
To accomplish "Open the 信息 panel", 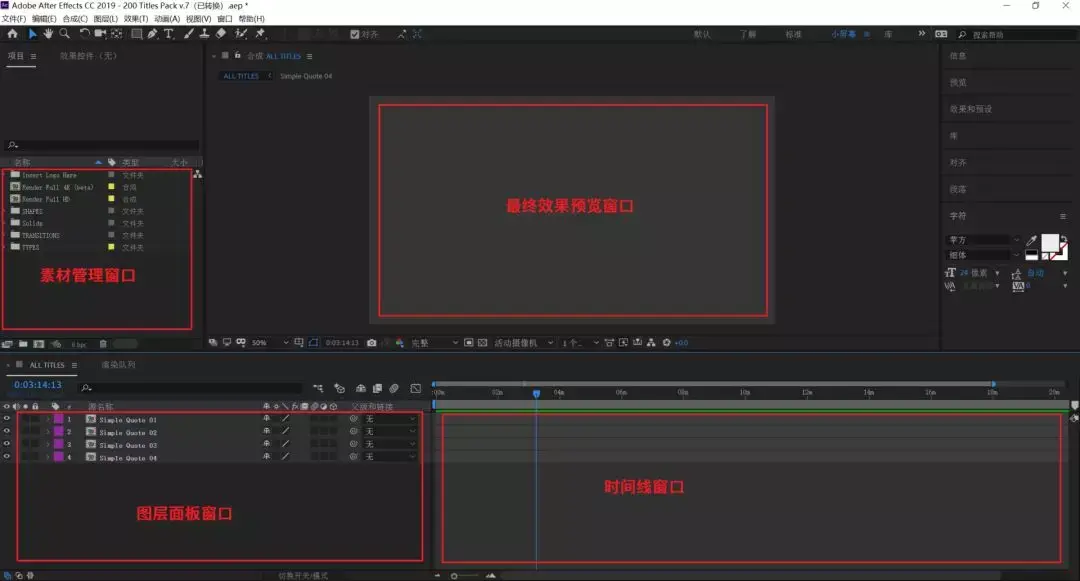I will point(958,56).
